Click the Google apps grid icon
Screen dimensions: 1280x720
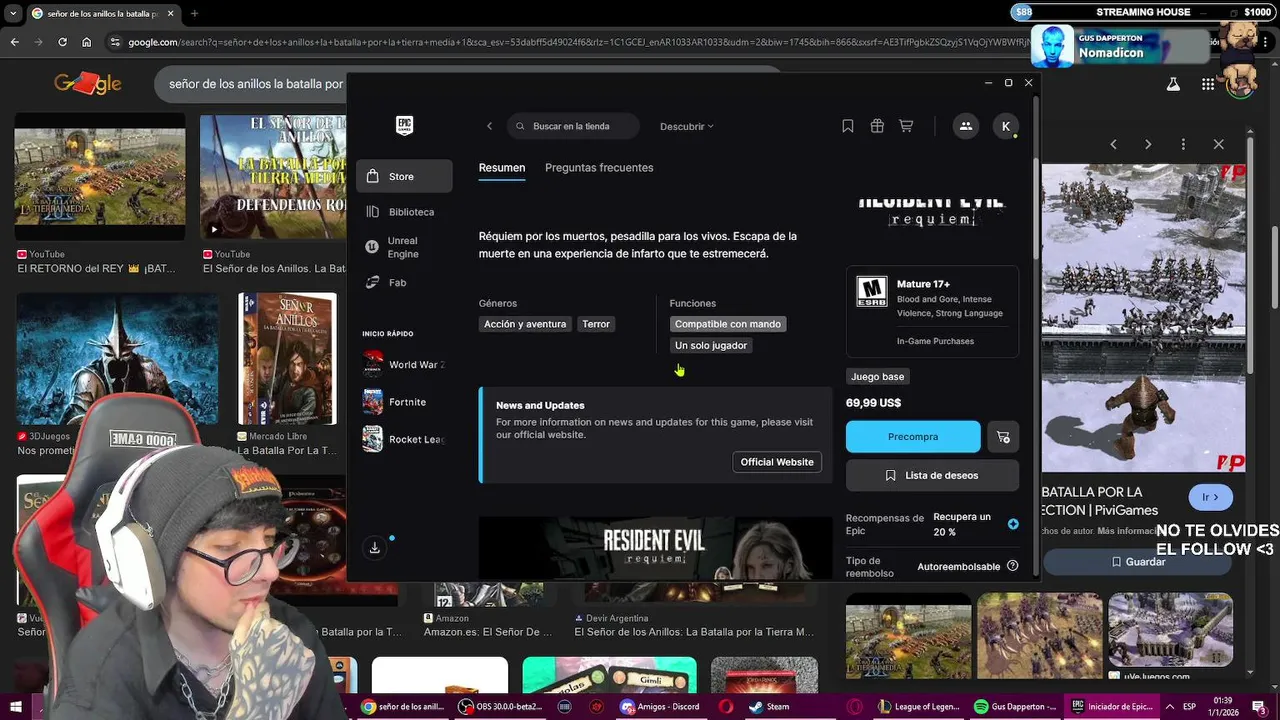coord(1208,85)
